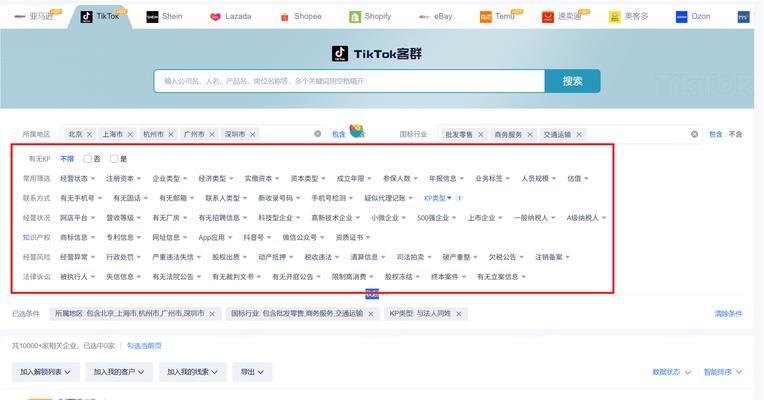764x400 pixels.
Task: Expand the 抖音号 filter dropdown
Action: 257,238
